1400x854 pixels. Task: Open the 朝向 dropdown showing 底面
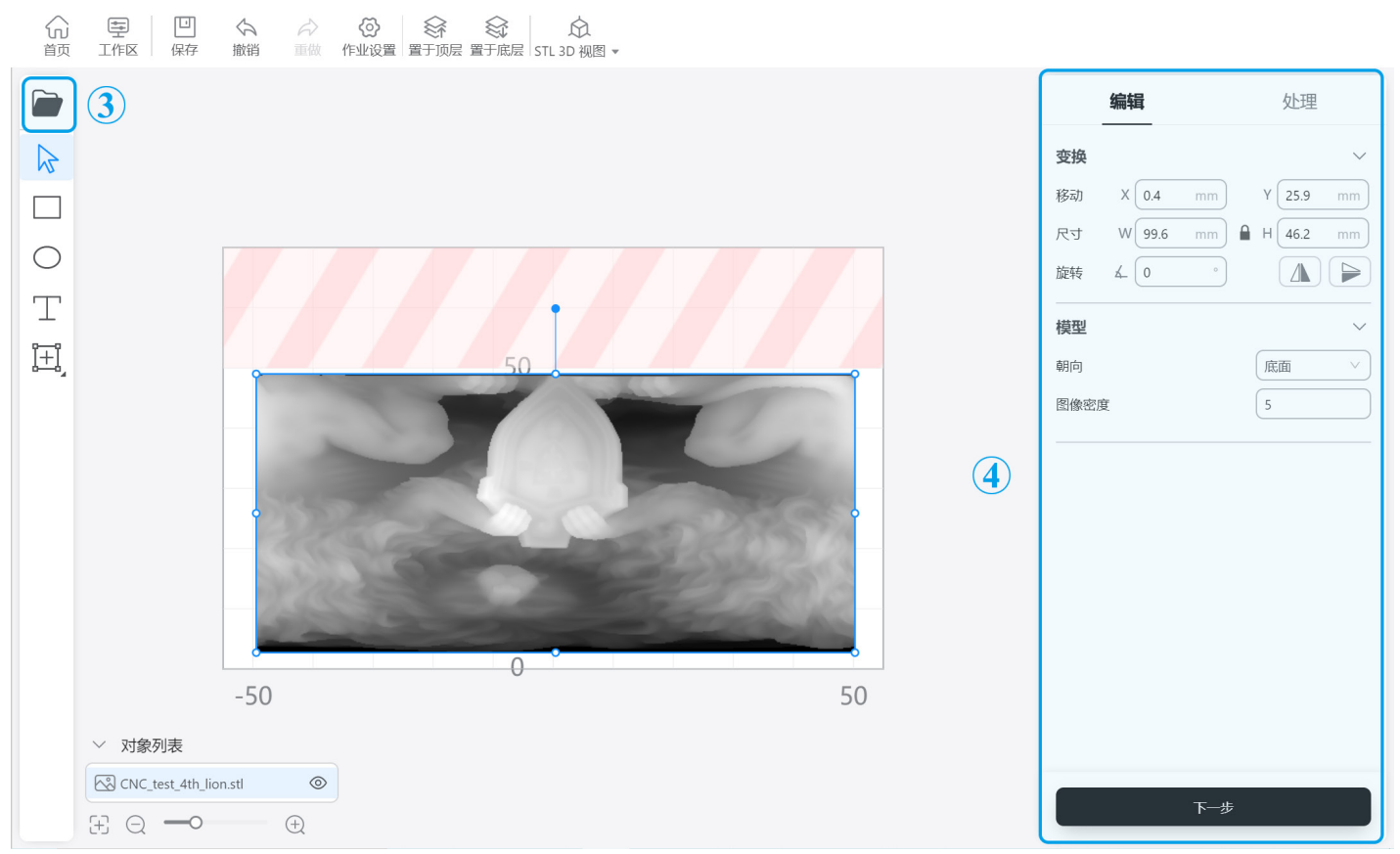1313,366
